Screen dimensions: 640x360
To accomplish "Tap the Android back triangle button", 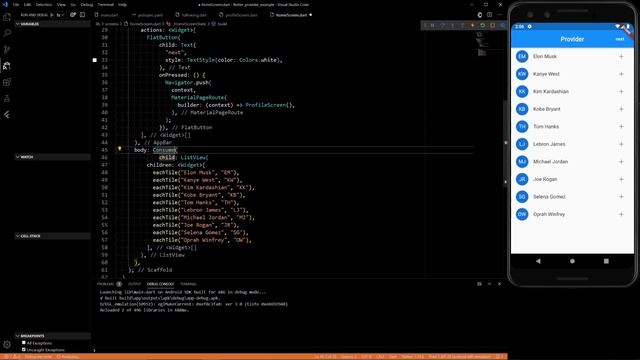I will 538,261.
